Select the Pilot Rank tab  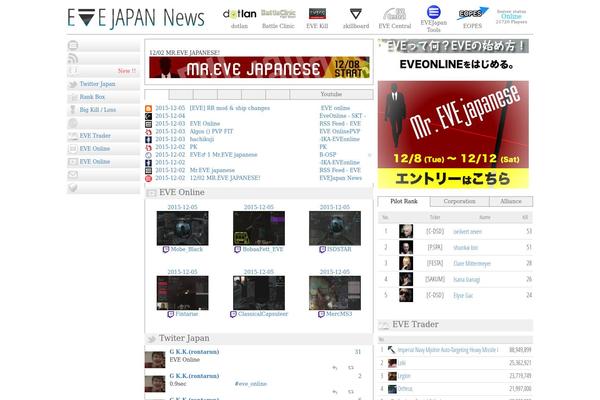point(404,201)
